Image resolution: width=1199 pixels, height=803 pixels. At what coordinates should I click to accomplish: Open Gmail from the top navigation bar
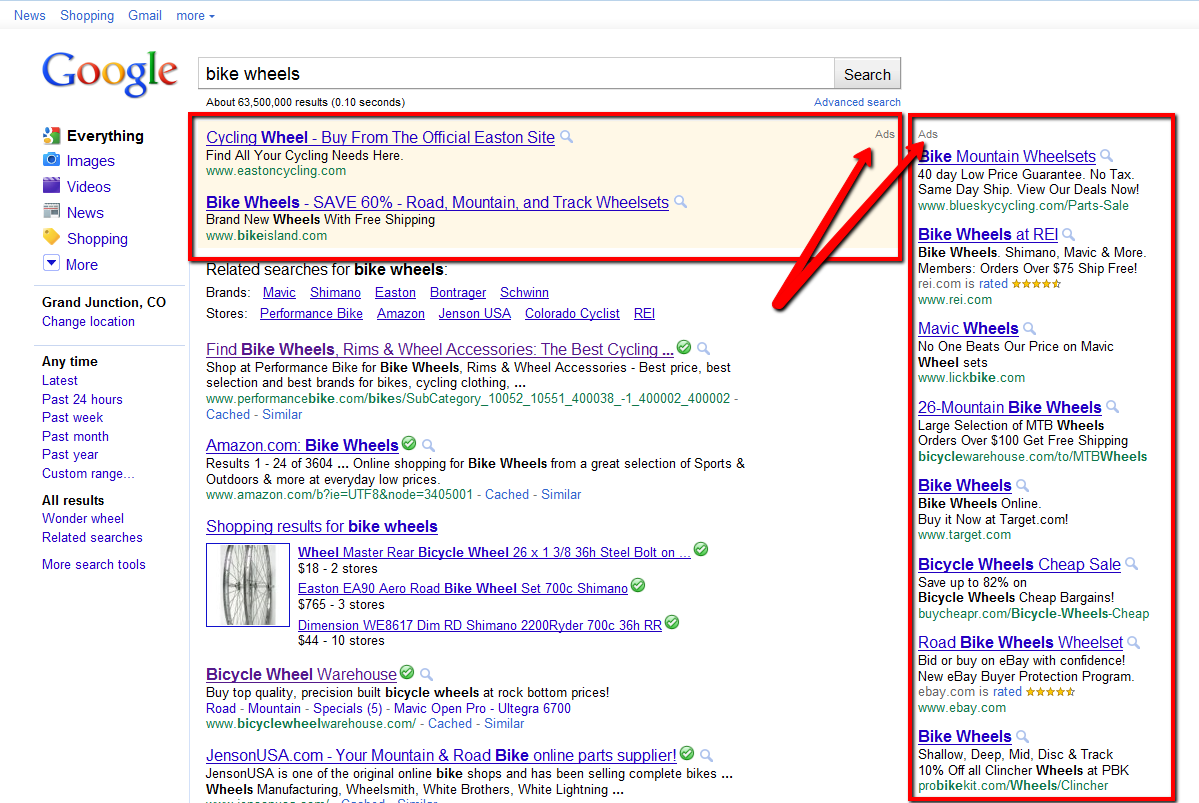click(145, 15)
